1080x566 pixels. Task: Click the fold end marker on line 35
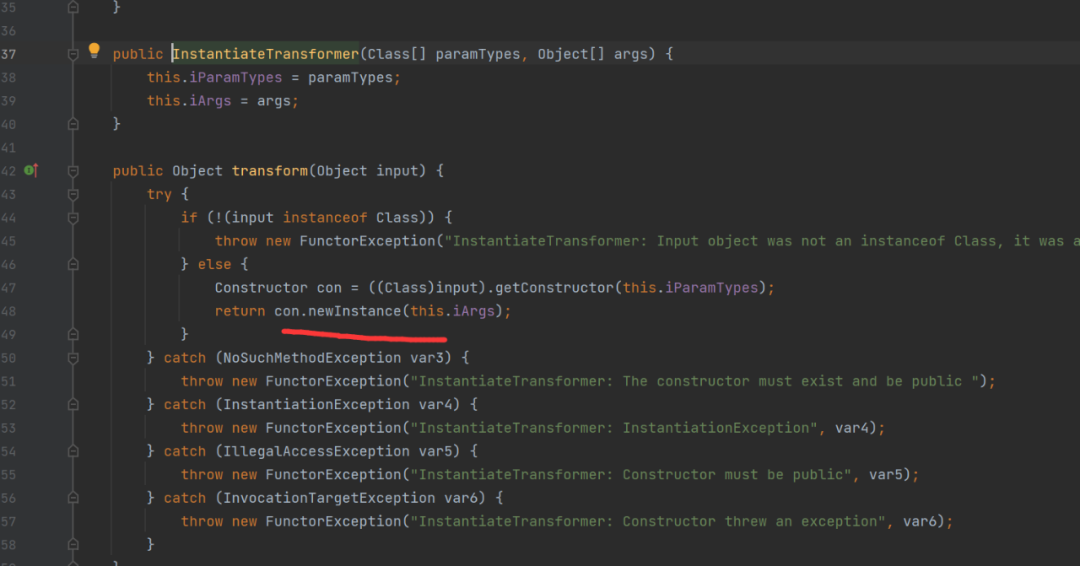pyautogui.click(x=73, y=8)
